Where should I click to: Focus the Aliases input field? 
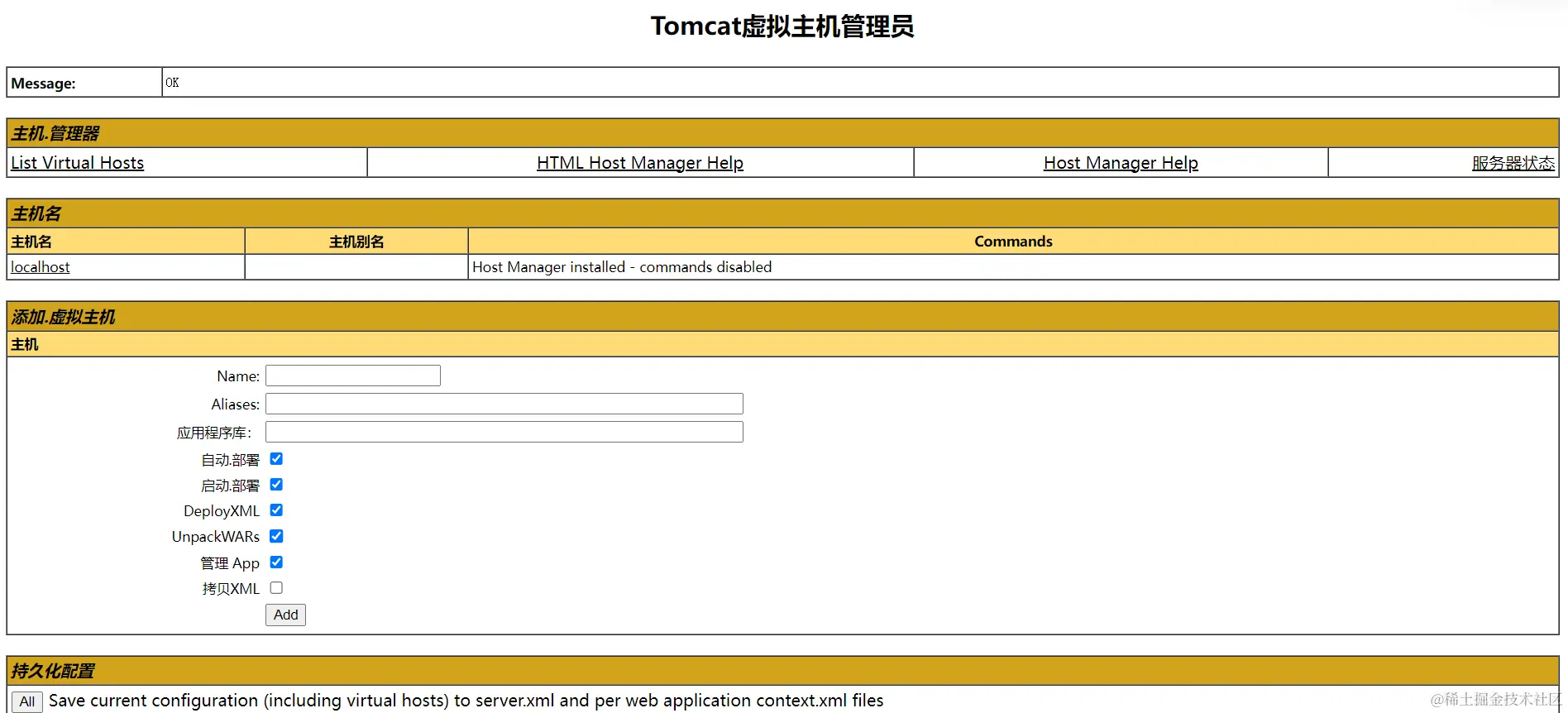(x=504, y=404)
